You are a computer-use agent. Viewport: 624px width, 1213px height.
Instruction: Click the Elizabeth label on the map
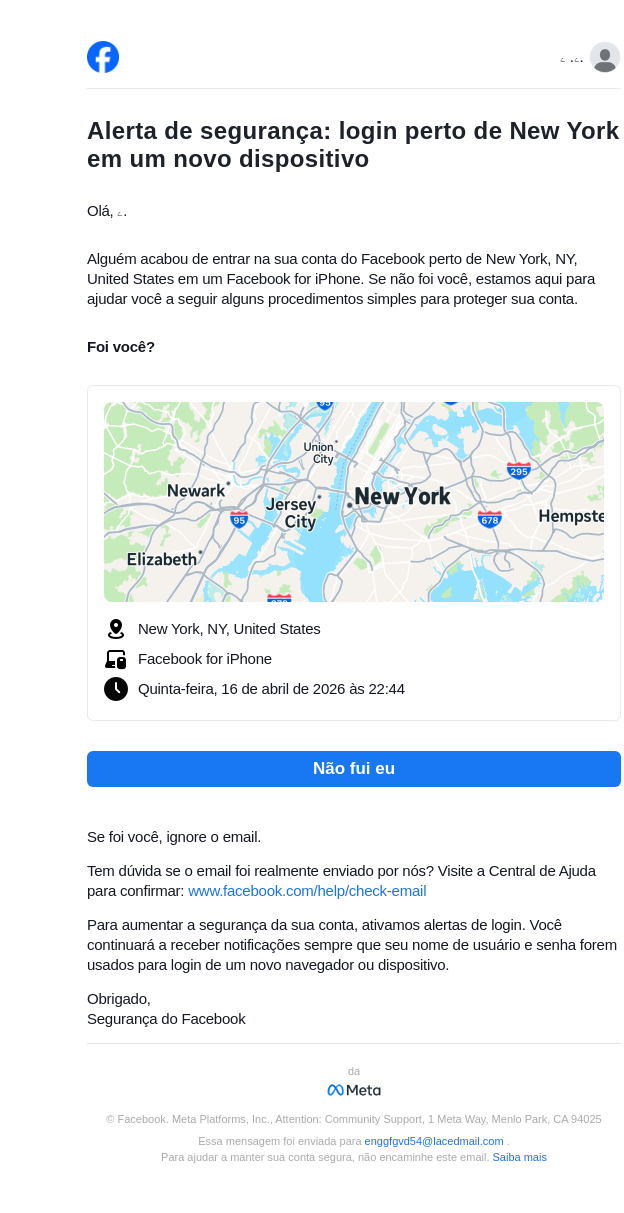tap(162, 559)
